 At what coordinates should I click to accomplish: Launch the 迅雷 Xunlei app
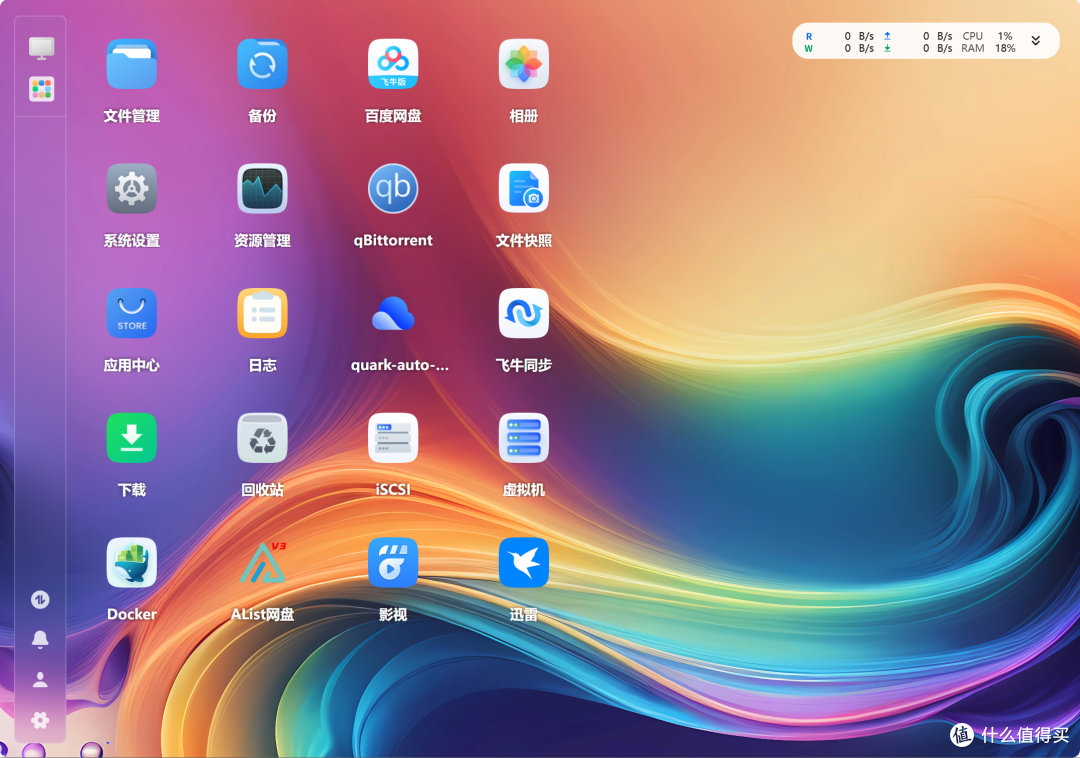coord(523,562)
